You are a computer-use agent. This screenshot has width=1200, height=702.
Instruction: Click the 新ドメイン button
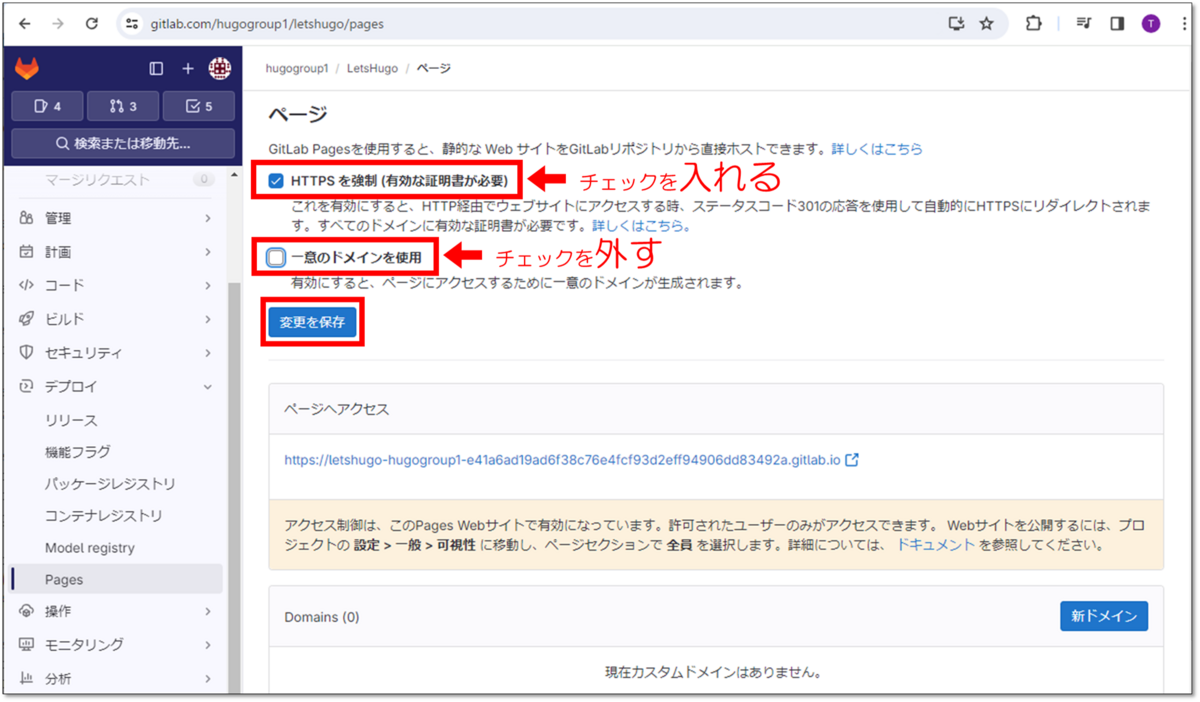point(1104,616)
